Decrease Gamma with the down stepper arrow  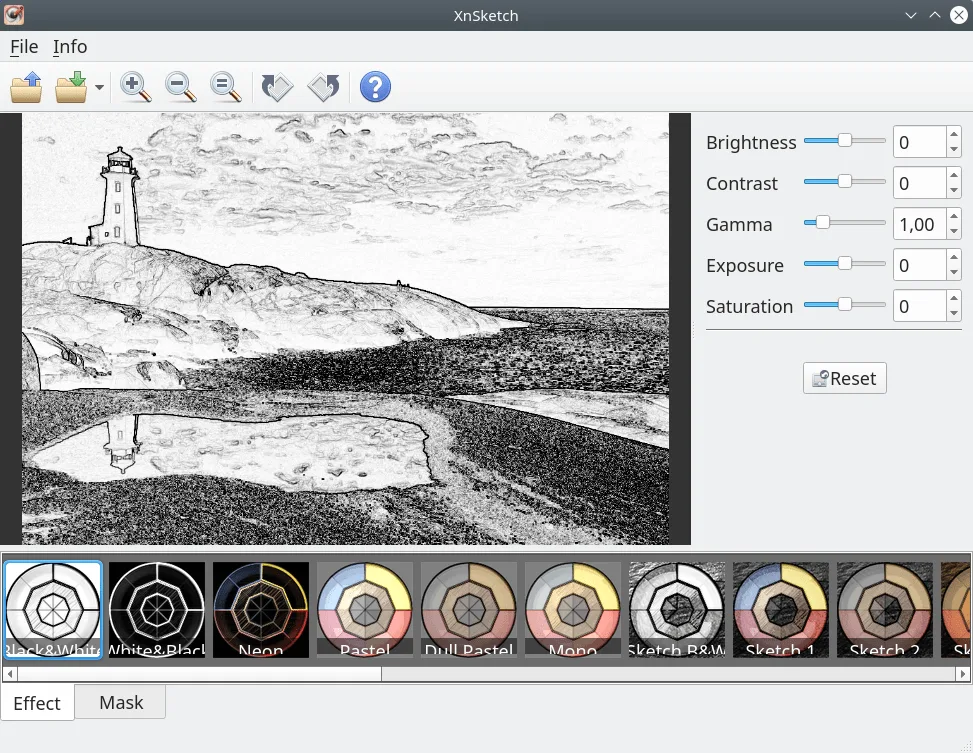coord(954,232)
